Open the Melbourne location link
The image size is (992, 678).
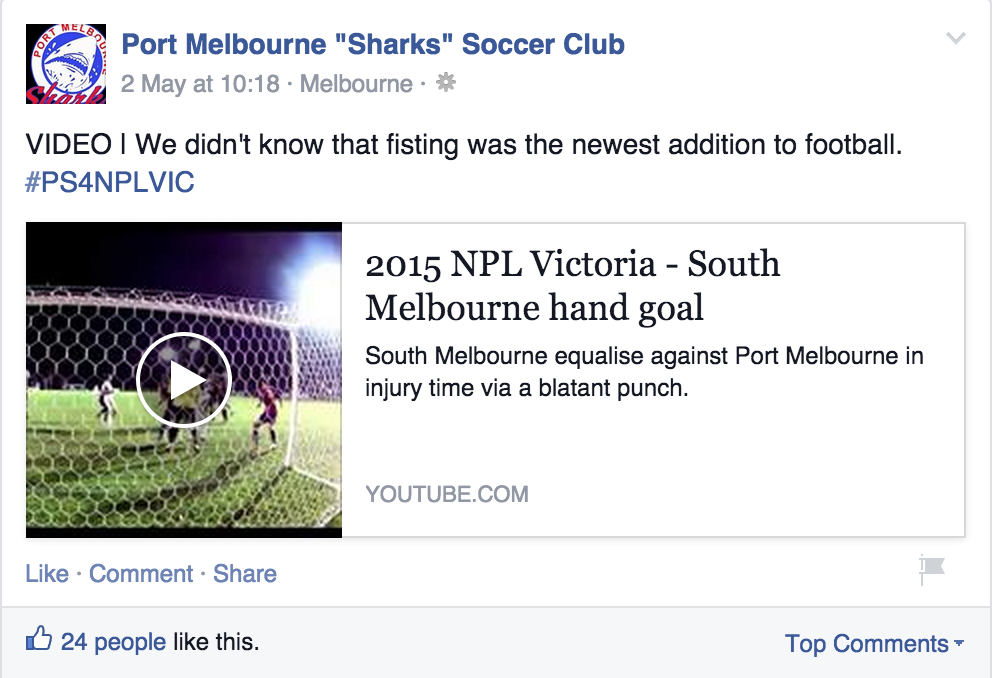(356, 84)
